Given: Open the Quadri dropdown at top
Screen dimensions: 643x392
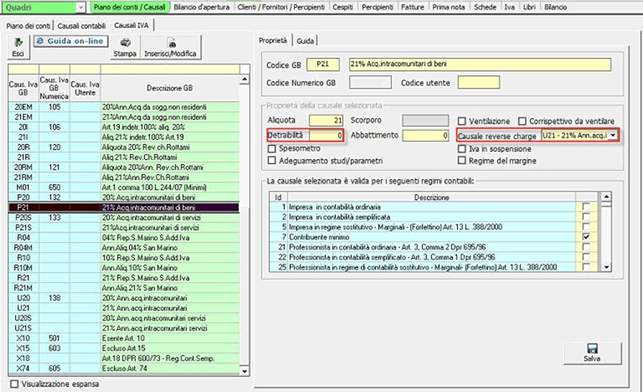Looking at the screenshot, I should coord(81,7).
